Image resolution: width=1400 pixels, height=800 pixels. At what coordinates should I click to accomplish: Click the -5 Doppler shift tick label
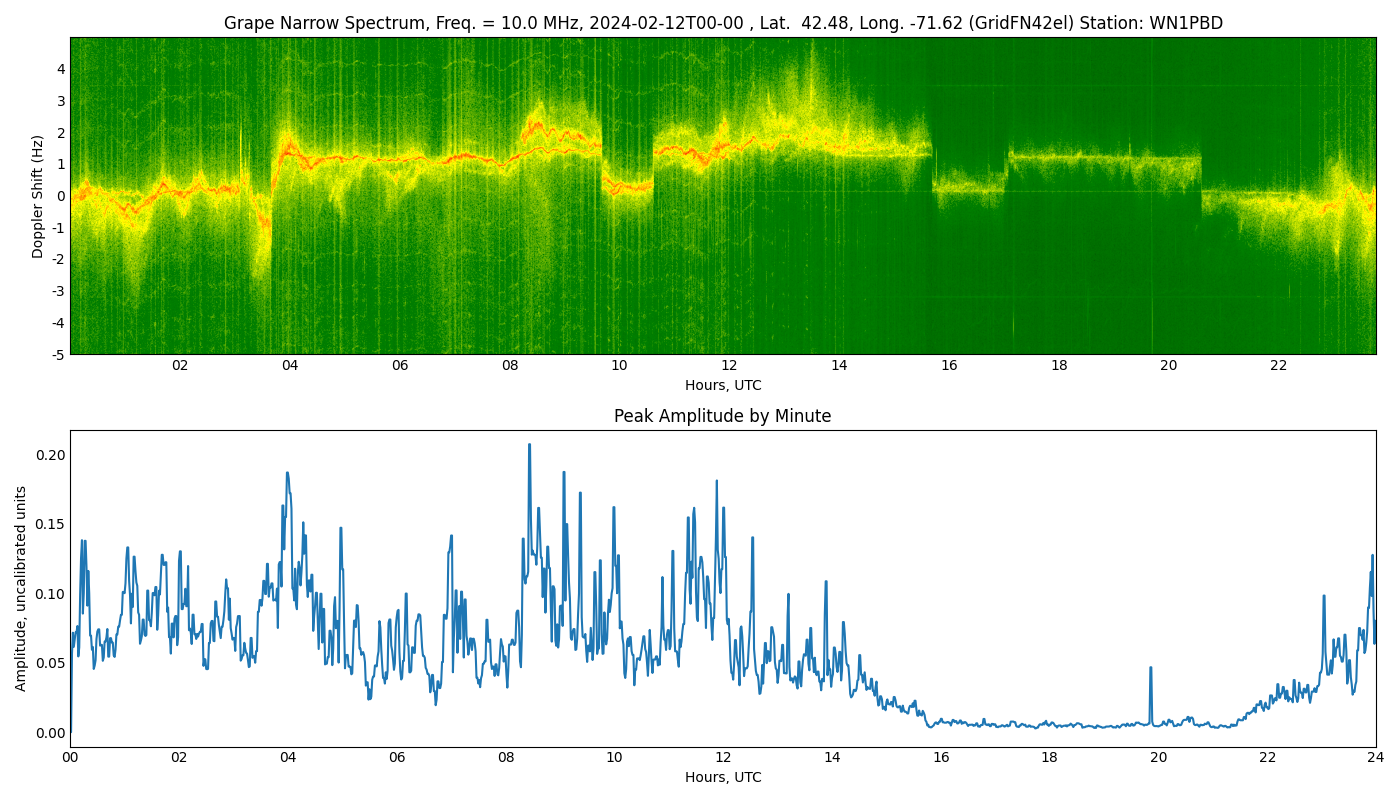pos(58,354)
